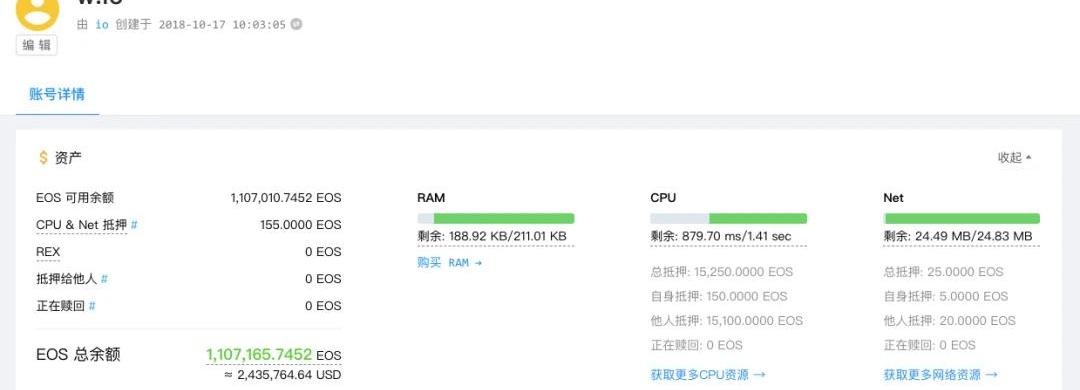Click the # icon beside CPU & Net 抵押
This screenshot has height=390, width=1080.
[134, 225]
